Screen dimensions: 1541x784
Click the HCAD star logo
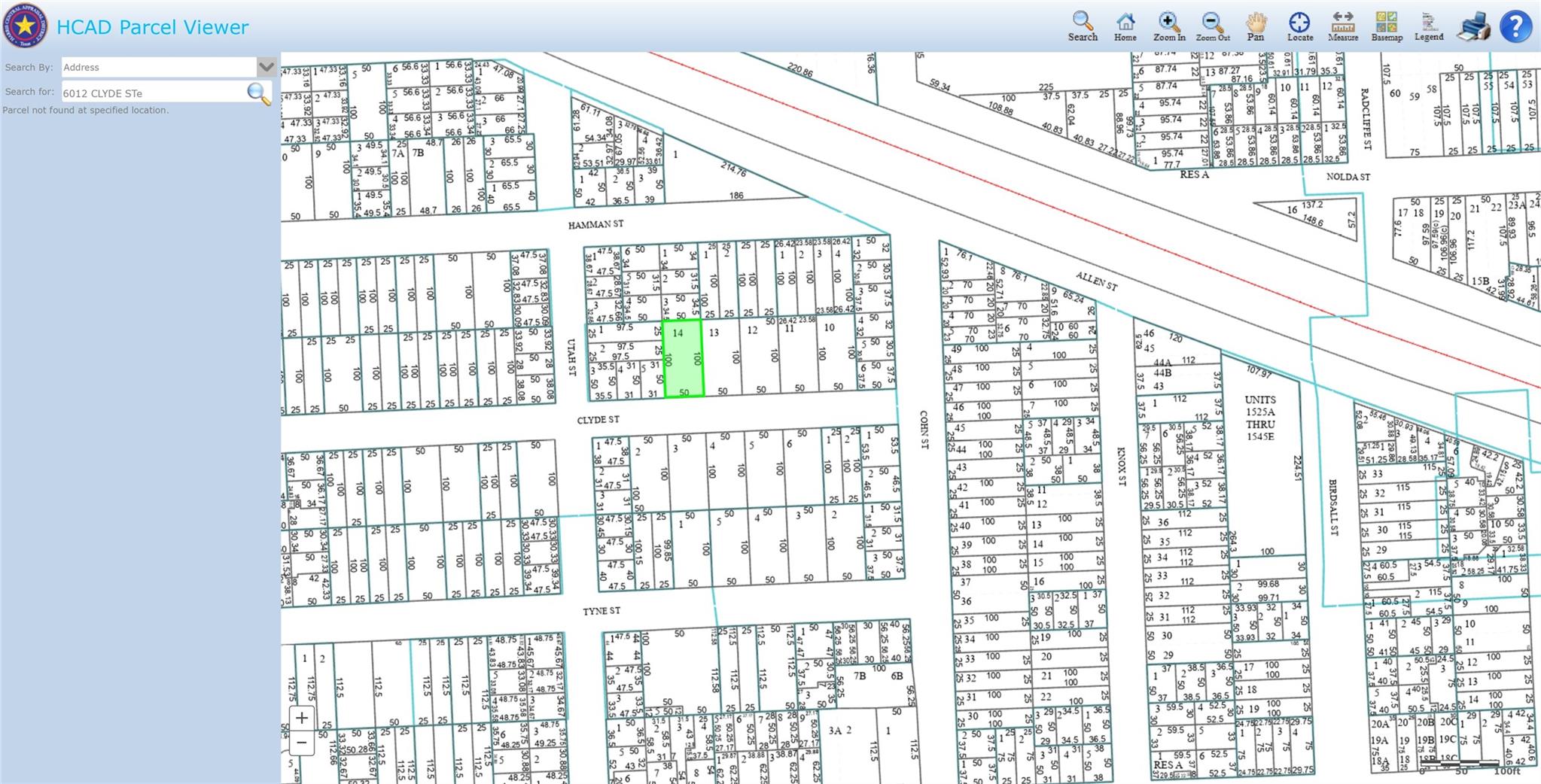(x=26, y=26)
